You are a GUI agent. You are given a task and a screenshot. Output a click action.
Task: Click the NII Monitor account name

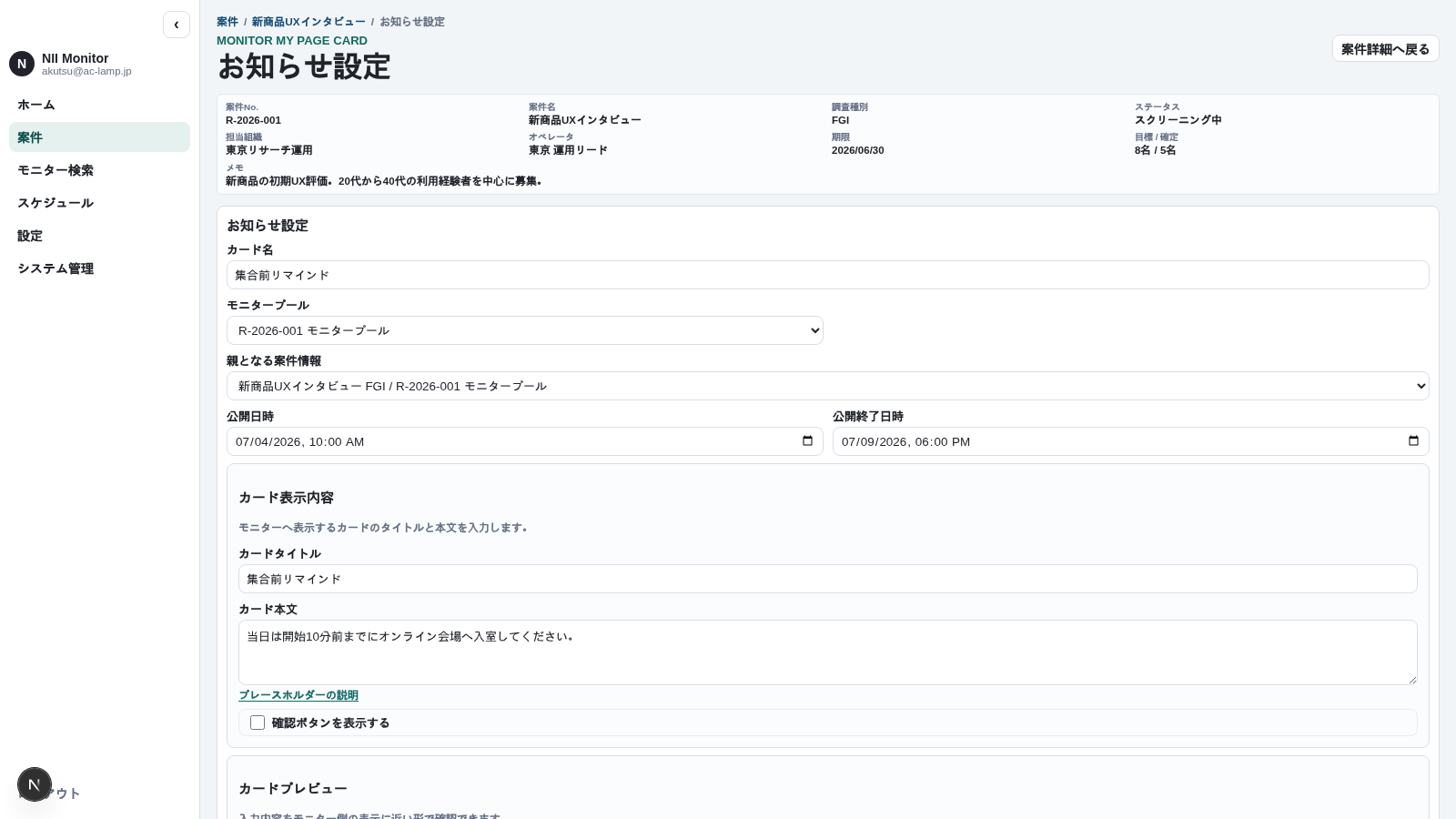[76, 58]
